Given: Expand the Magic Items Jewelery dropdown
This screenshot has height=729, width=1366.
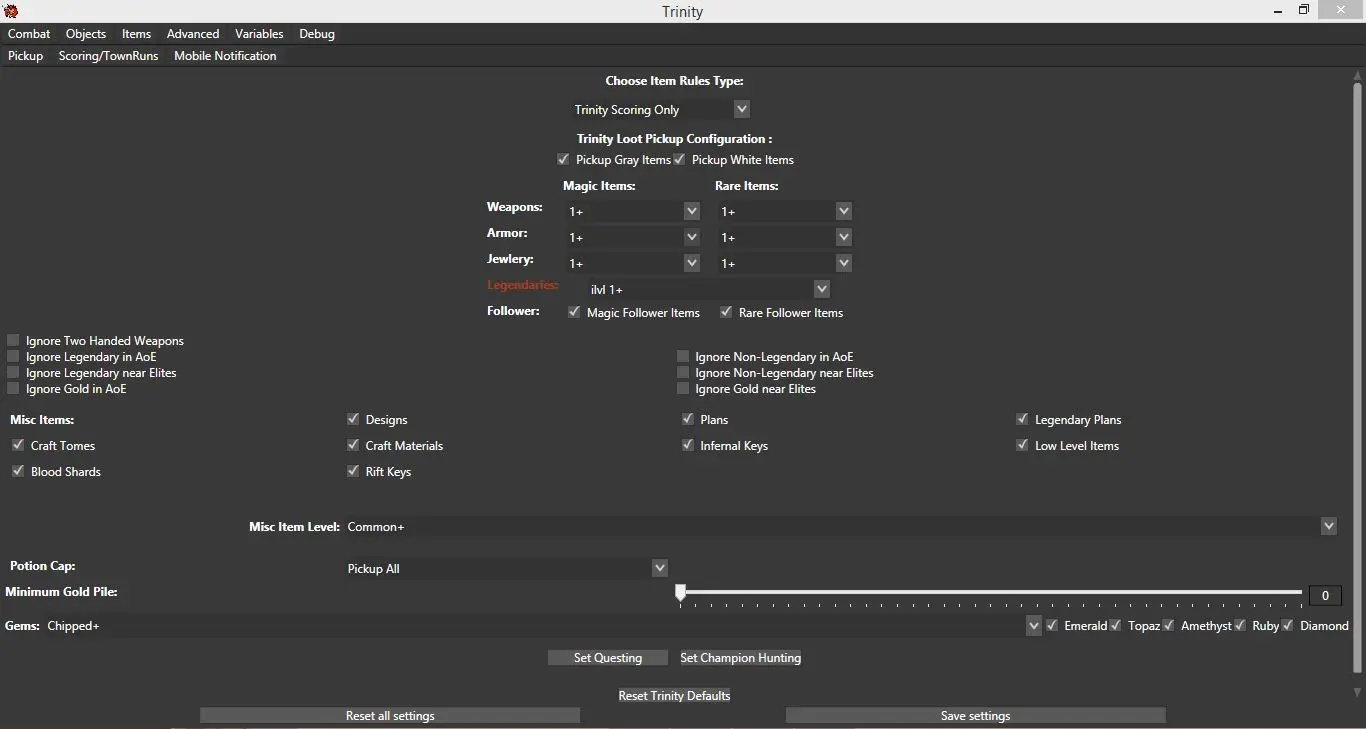Looking at the screenshot, I should coord(691,263).
